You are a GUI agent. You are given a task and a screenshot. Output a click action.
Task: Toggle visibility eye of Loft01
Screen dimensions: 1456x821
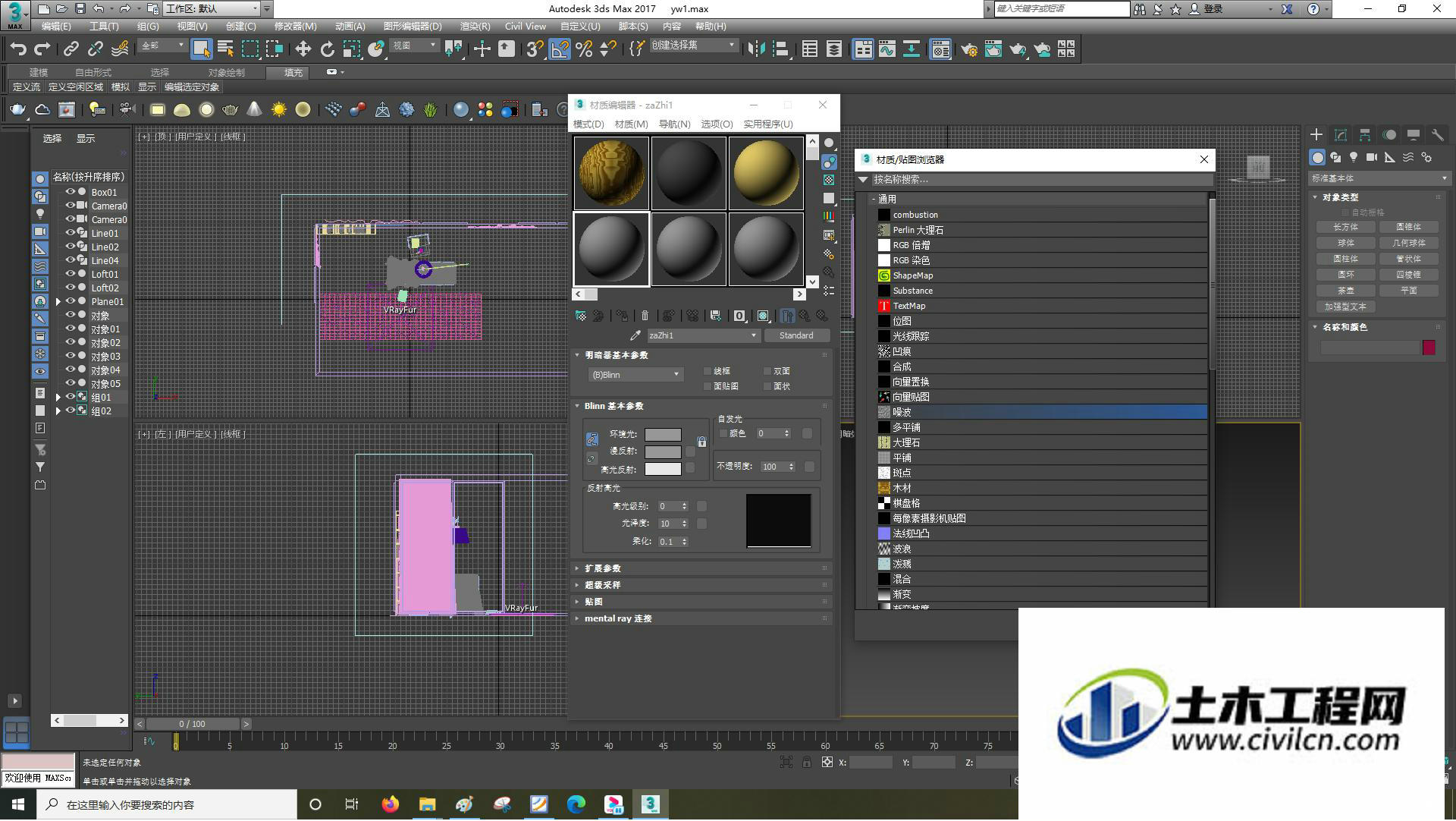71,274
